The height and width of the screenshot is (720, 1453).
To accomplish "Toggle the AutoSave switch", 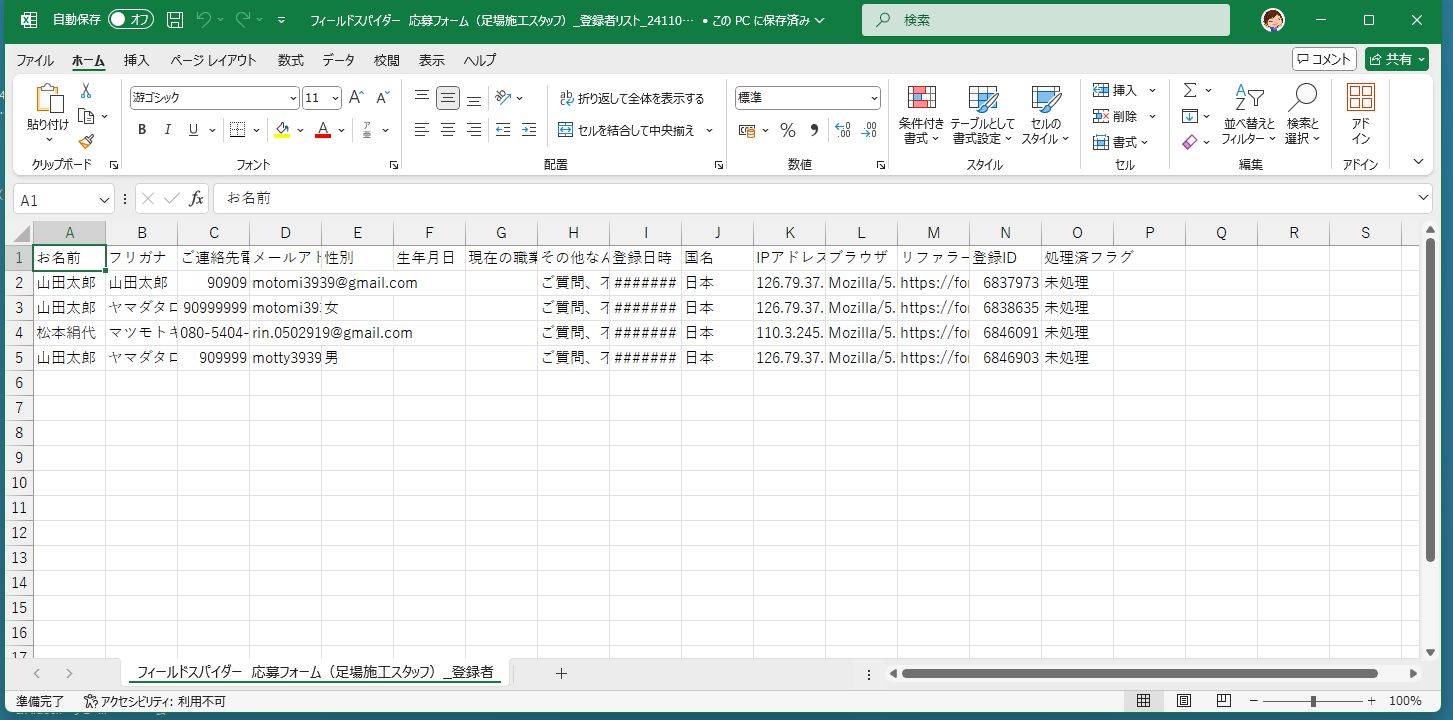I will (130, 20).
